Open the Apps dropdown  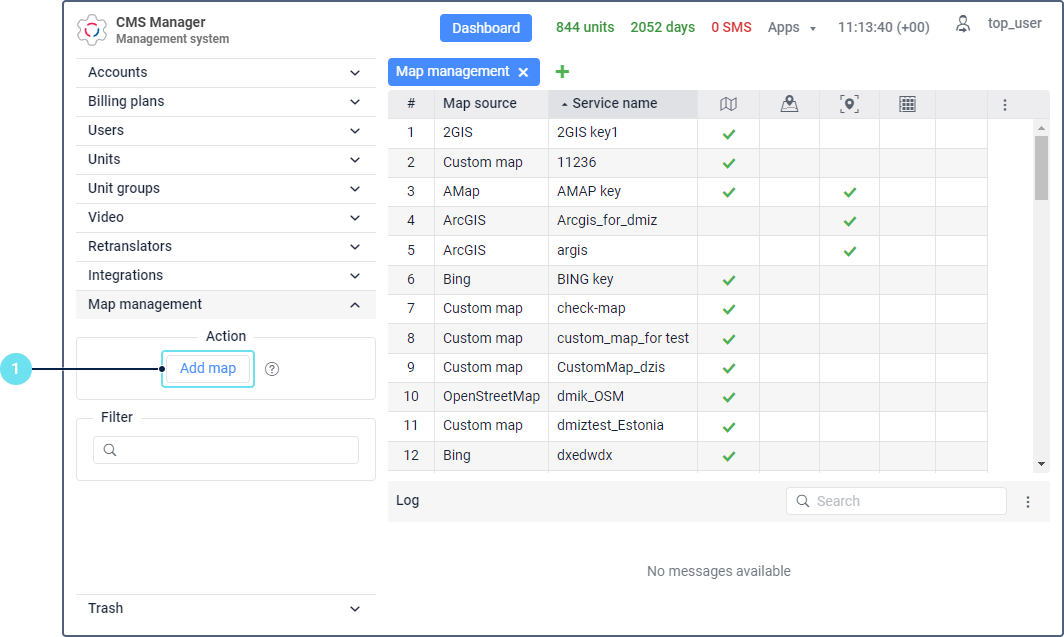[791, 28]
